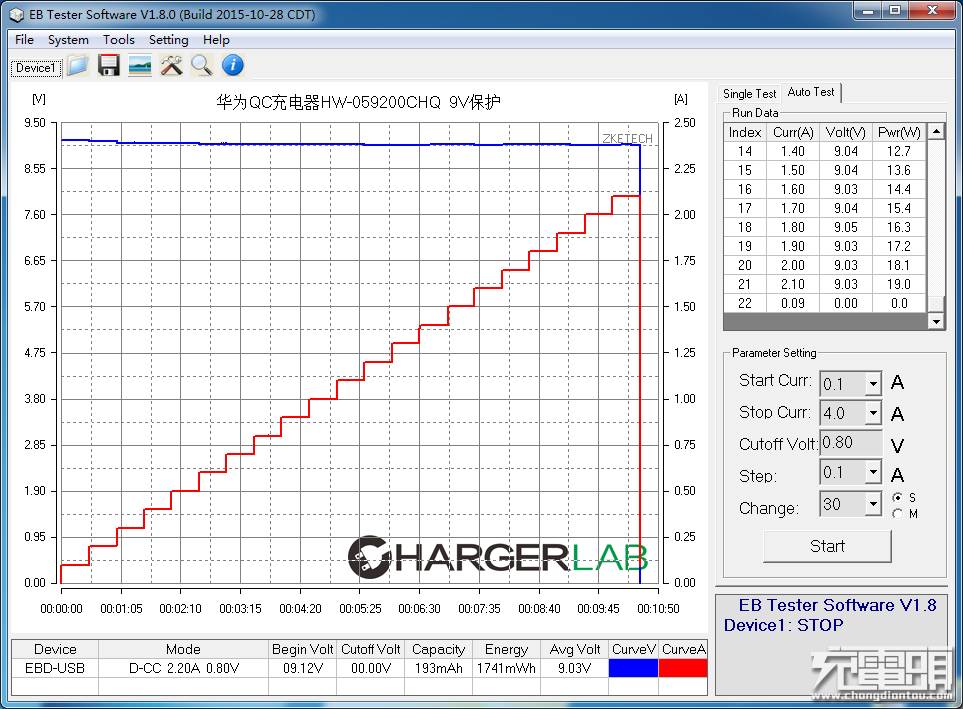
Task: Click the Cutoff Volt input field
Action: pyautogui.click(x=851, y=442)
